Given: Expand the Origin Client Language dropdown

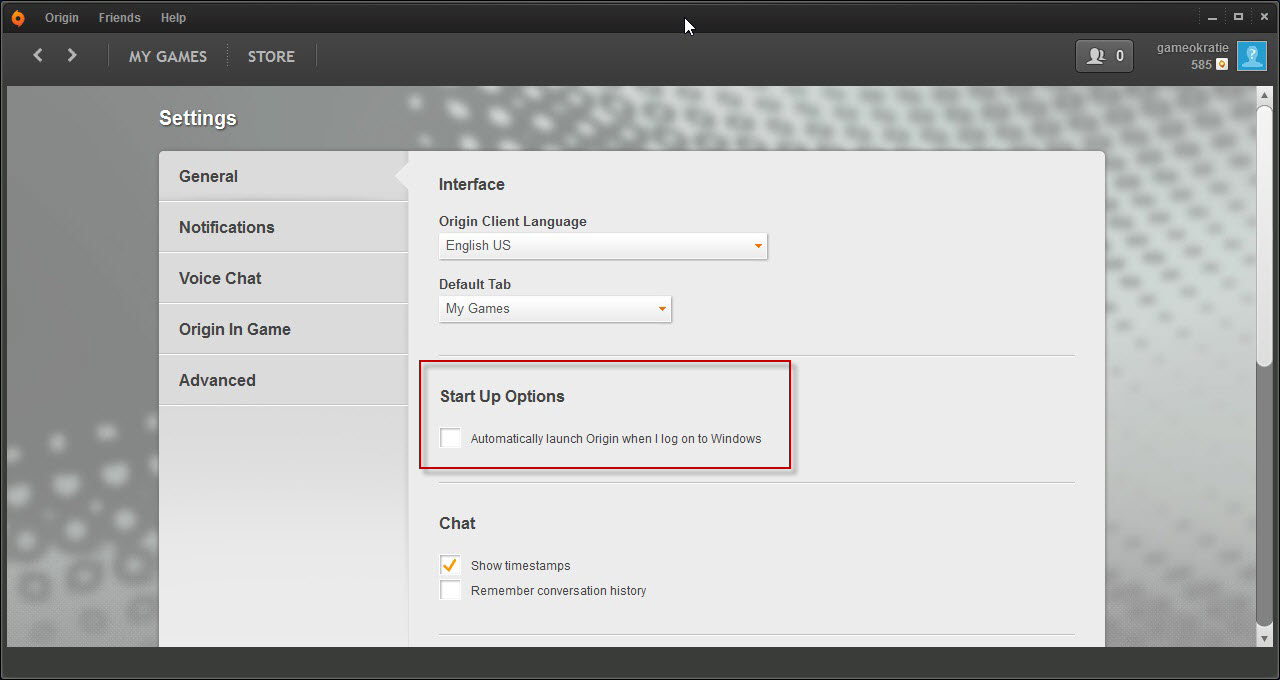Looking at the screenshot, I should click(x=603, y=245).
